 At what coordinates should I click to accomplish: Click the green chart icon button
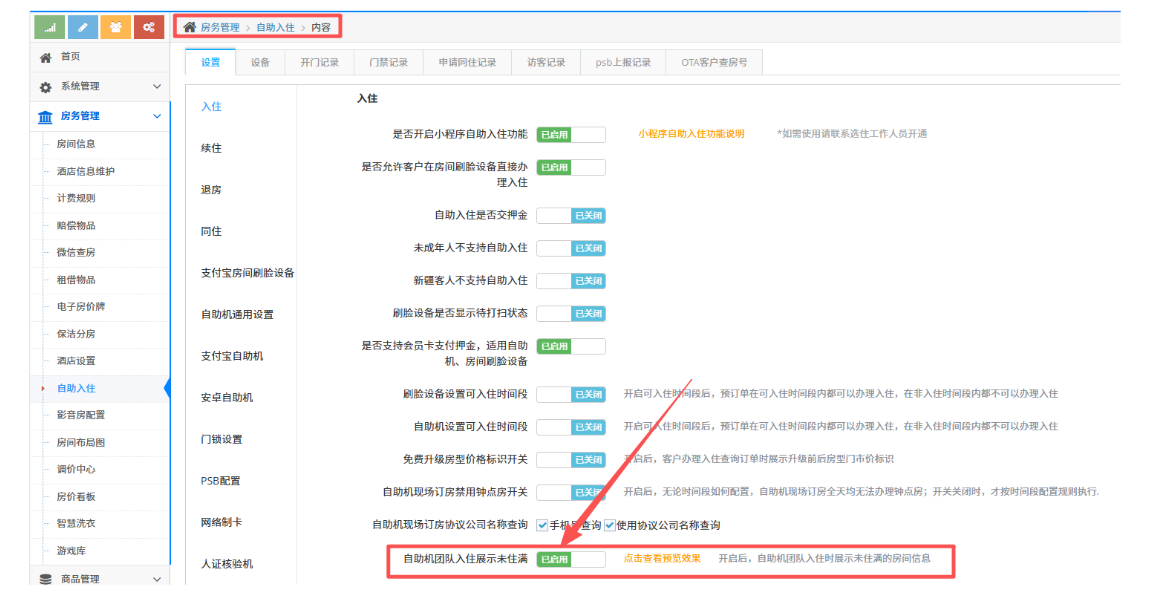coord(49,27)
